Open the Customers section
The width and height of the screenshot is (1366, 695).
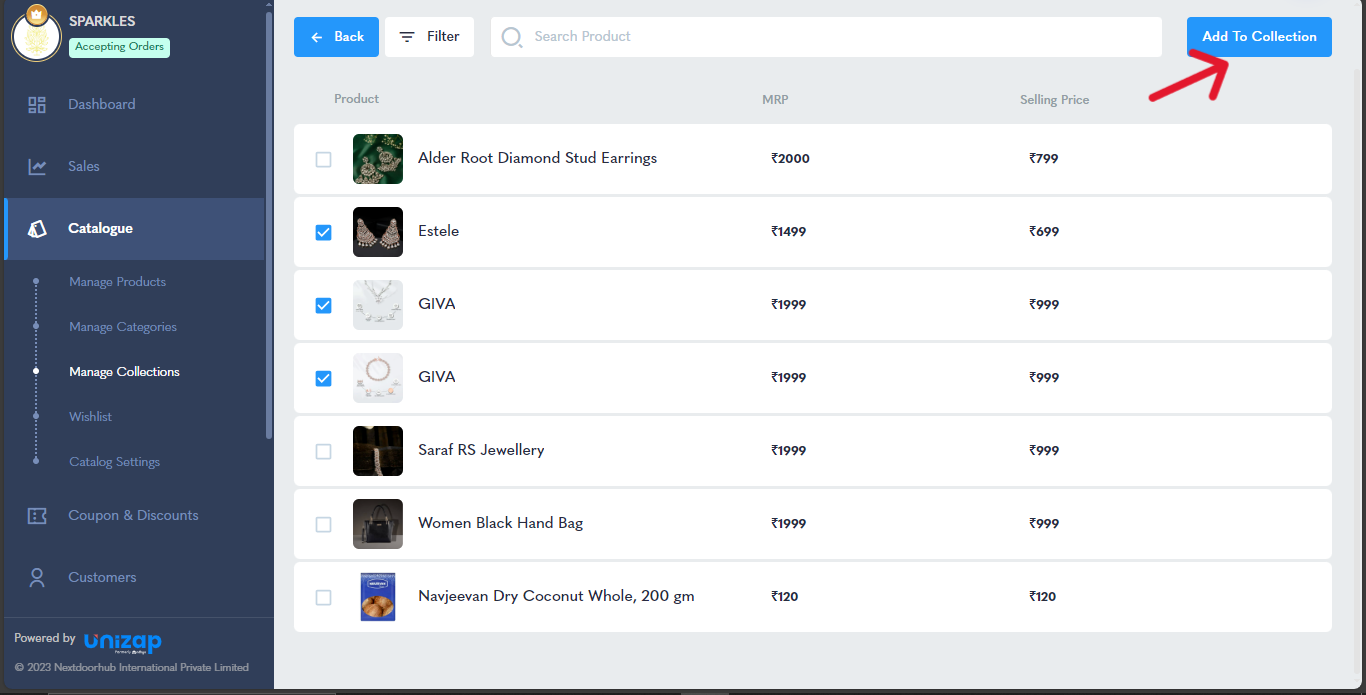(x=134, y=578)
